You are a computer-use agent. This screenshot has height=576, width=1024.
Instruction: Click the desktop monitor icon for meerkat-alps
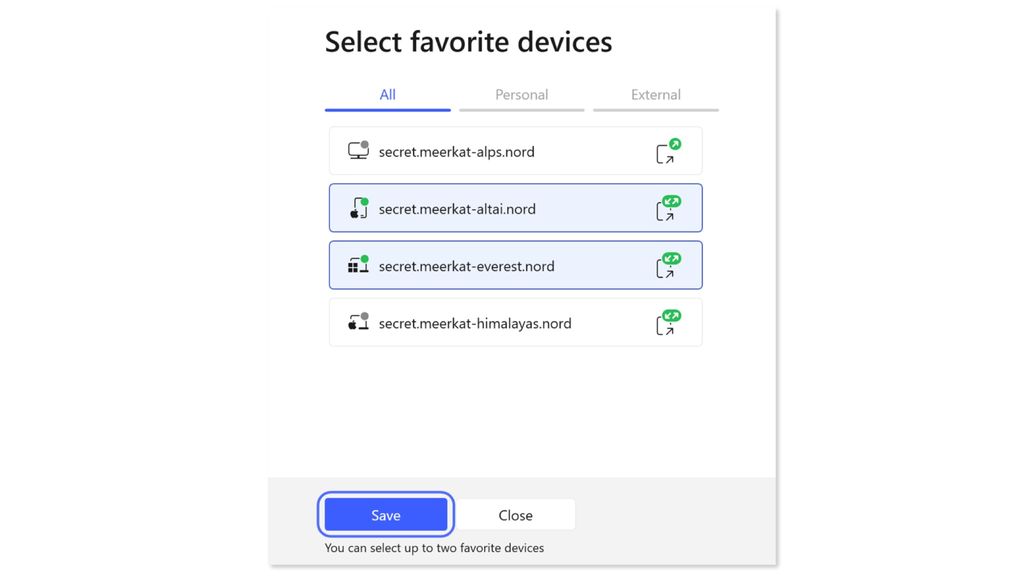(x=358, y=151)
